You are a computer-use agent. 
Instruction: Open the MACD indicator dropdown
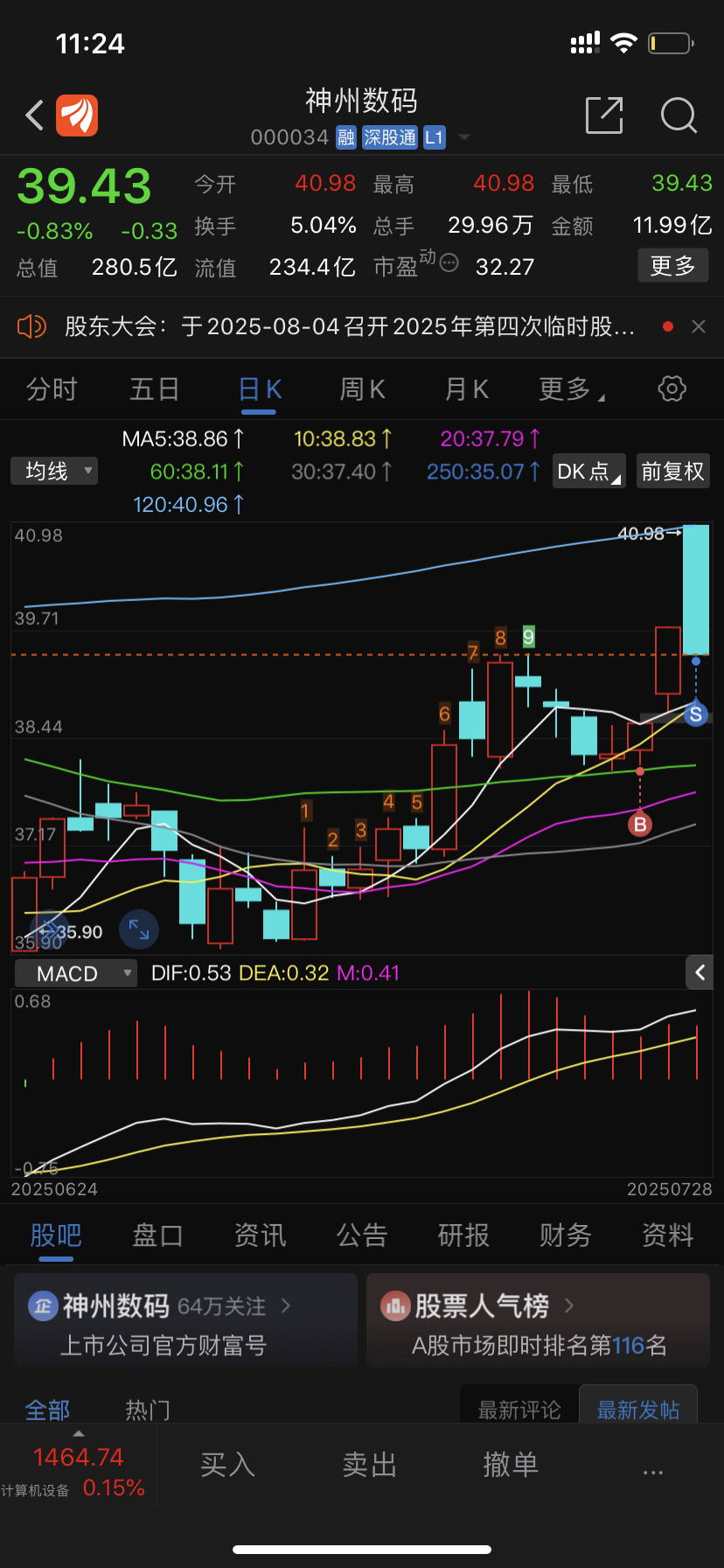pos(76,973)
